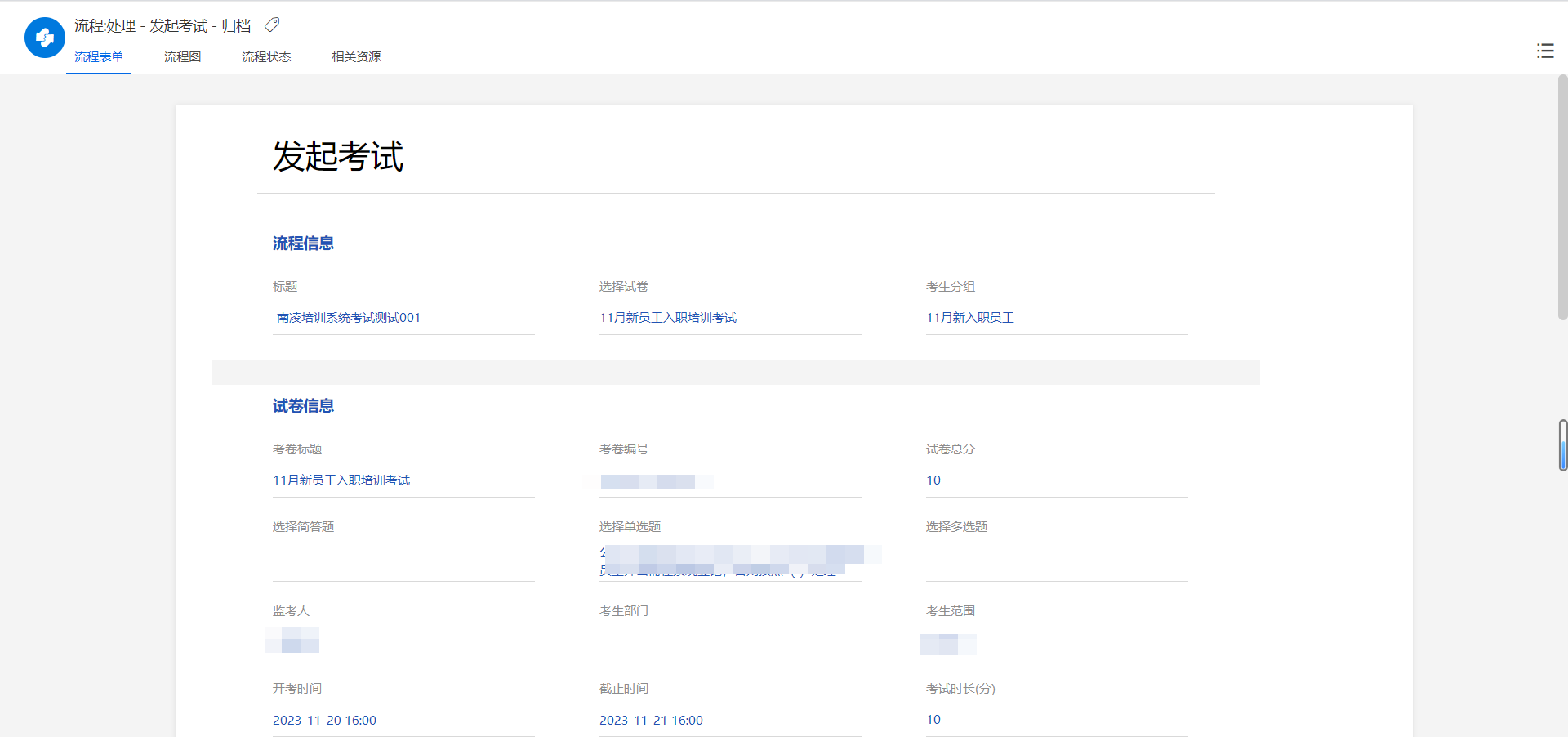Click the 试卷总分 value 10
The image size is (1568, 737).
[x=933, y=480]
